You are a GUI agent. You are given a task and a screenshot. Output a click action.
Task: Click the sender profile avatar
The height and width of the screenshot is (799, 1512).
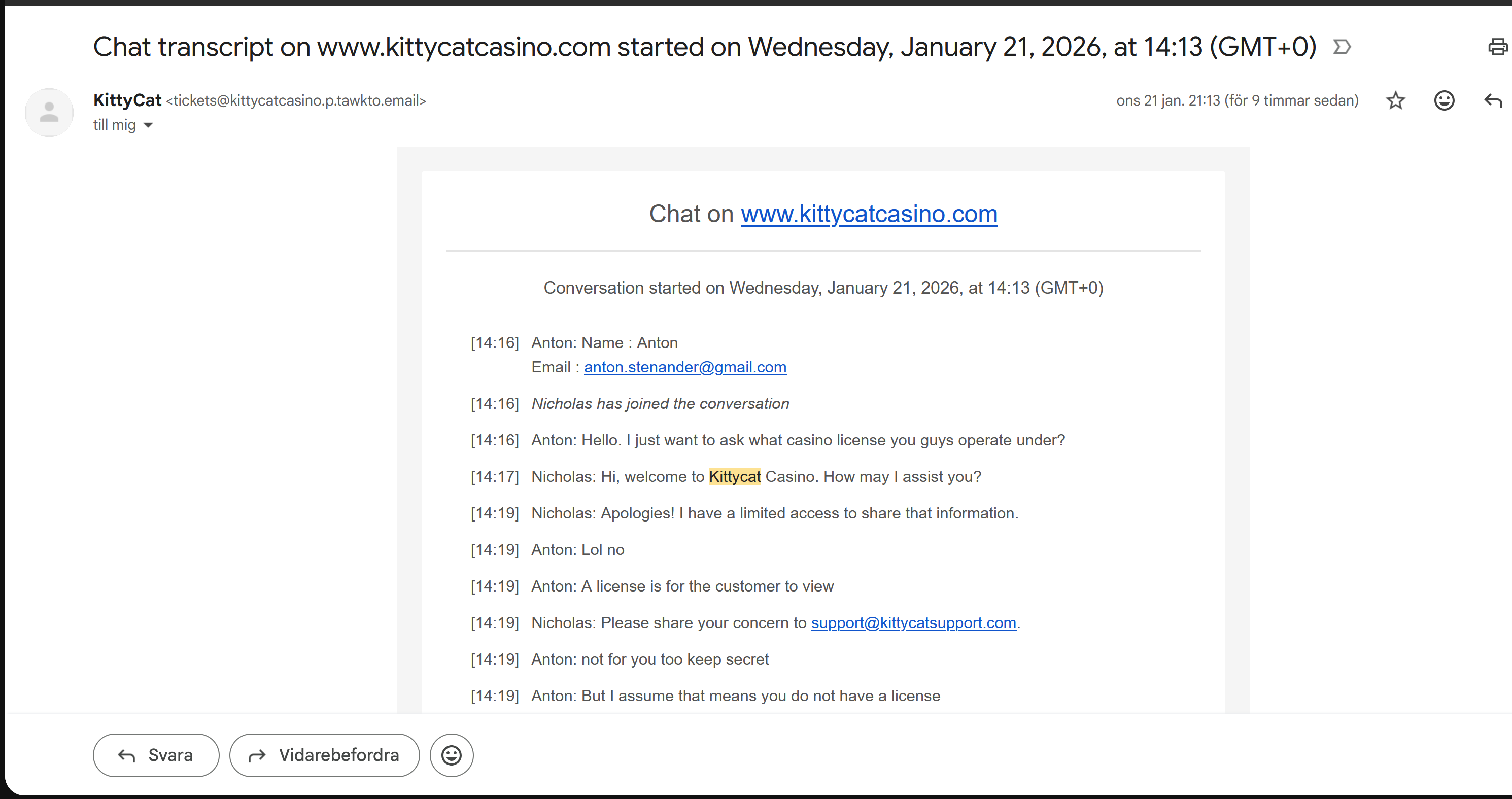coord(49,112)
